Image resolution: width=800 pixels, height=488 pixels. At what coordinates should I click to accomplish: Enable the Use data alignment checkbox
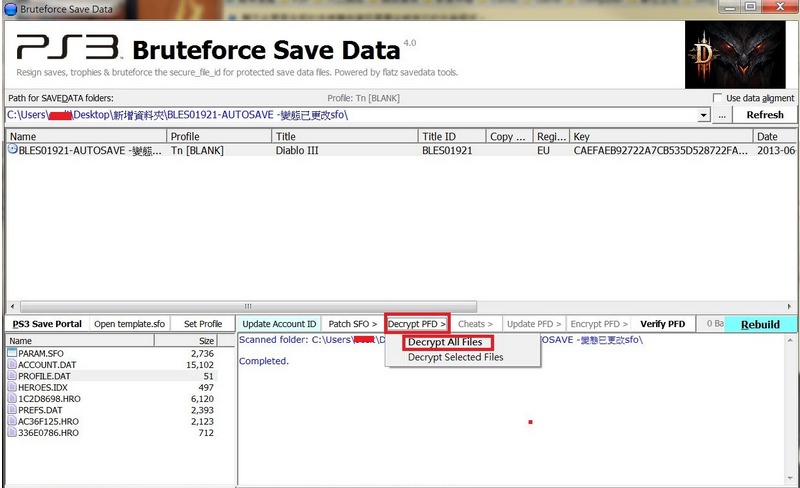(717, 98)
